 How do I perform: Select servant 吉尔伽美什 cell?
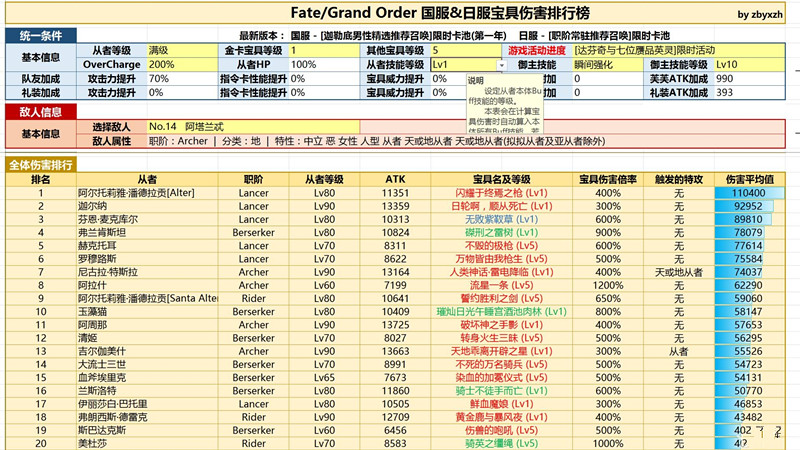147,352
